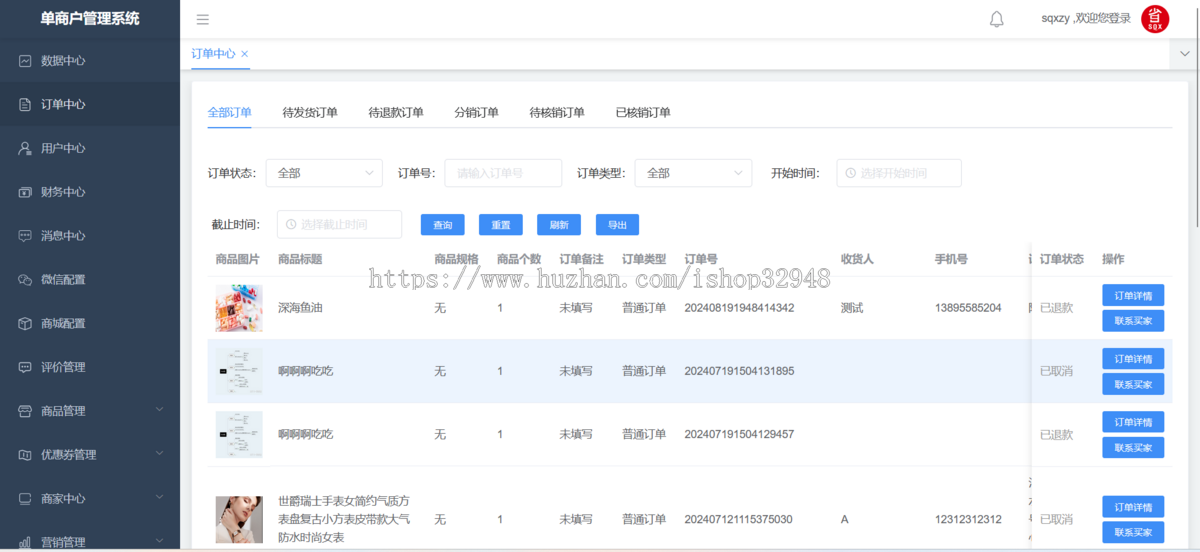This screenshot has width=1200, height=552.
Task: Click the 截止时间 picker field
Action: [x=339, y=224]
